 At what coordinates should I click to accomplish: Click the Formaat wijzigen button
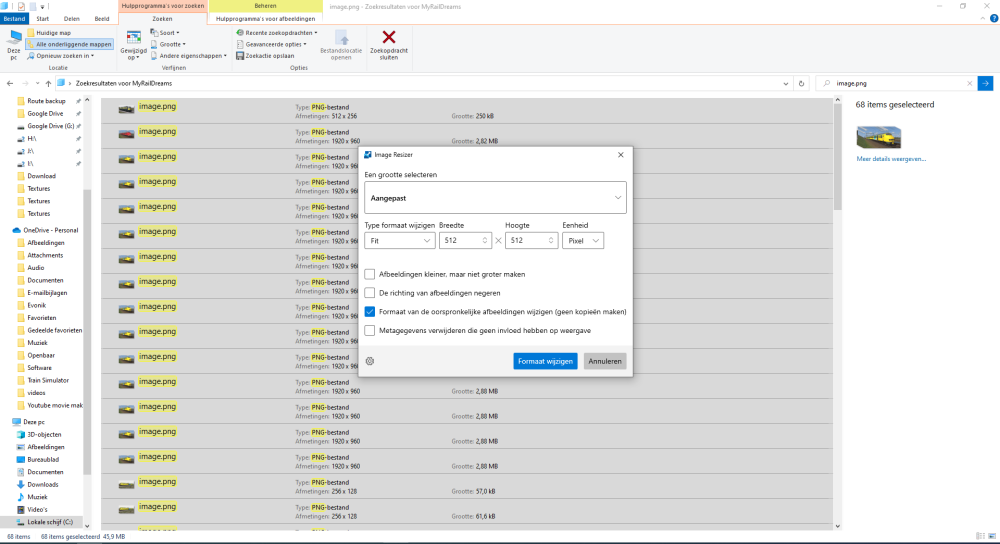545,361
